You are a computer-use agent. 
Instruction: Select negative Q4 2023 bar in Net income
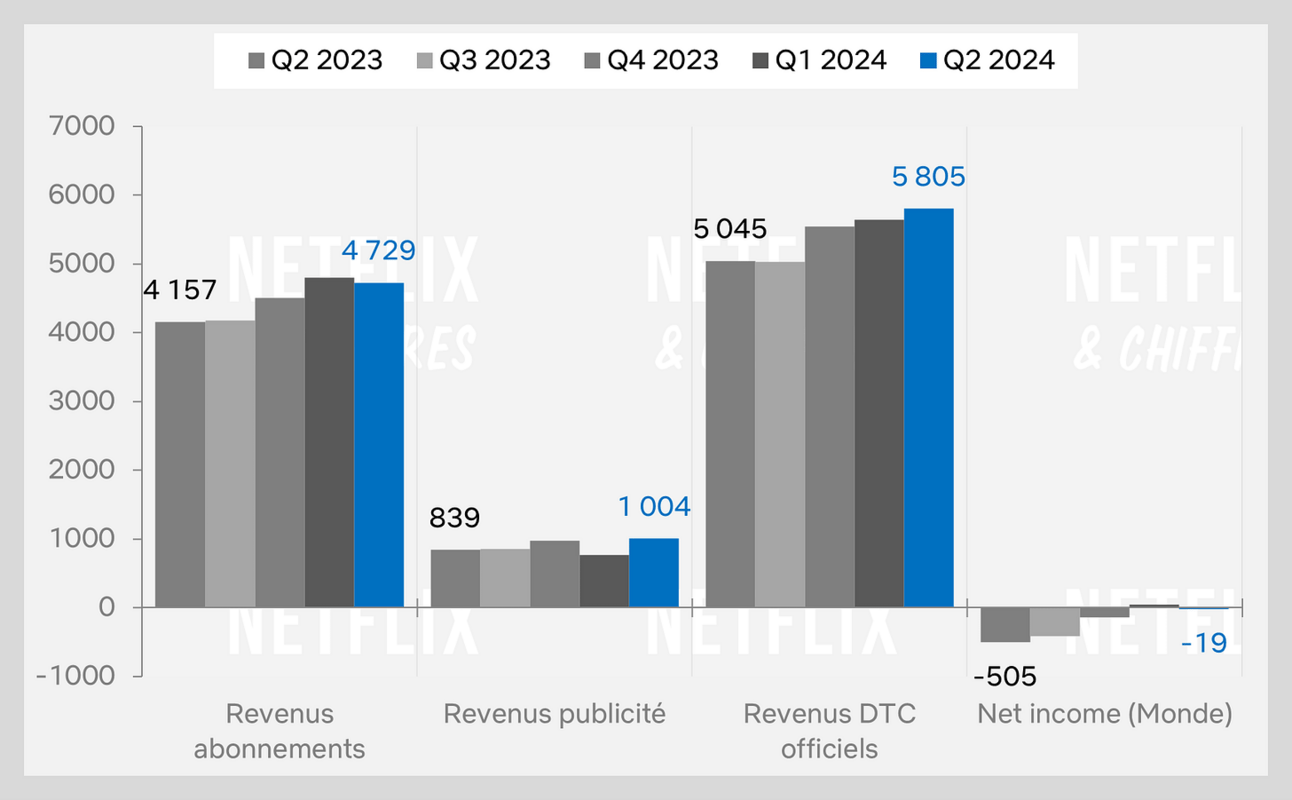tap(1104, 612)
